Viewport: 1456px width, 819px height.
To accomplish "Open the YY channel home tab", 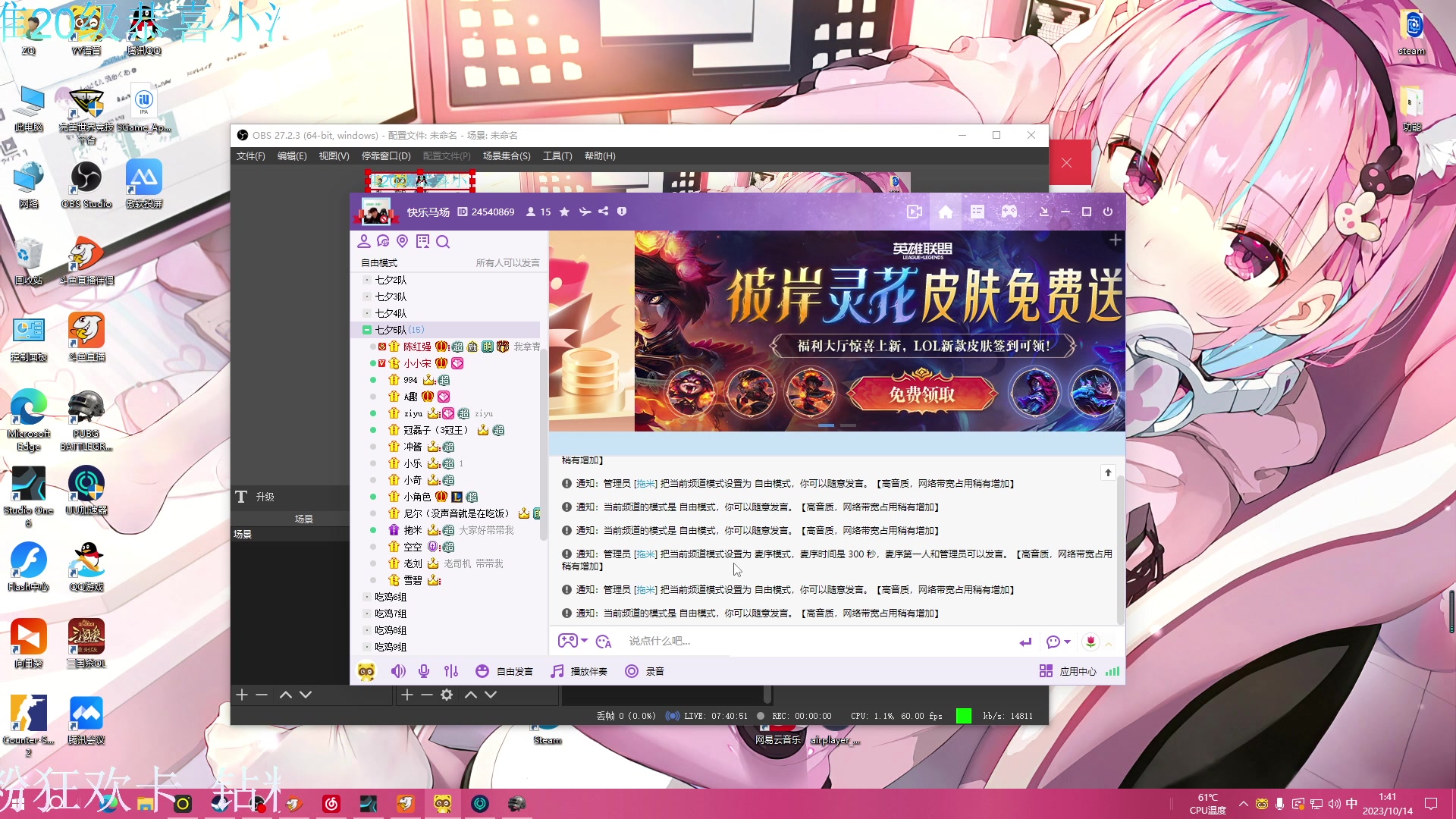I will tap(946, 212).
